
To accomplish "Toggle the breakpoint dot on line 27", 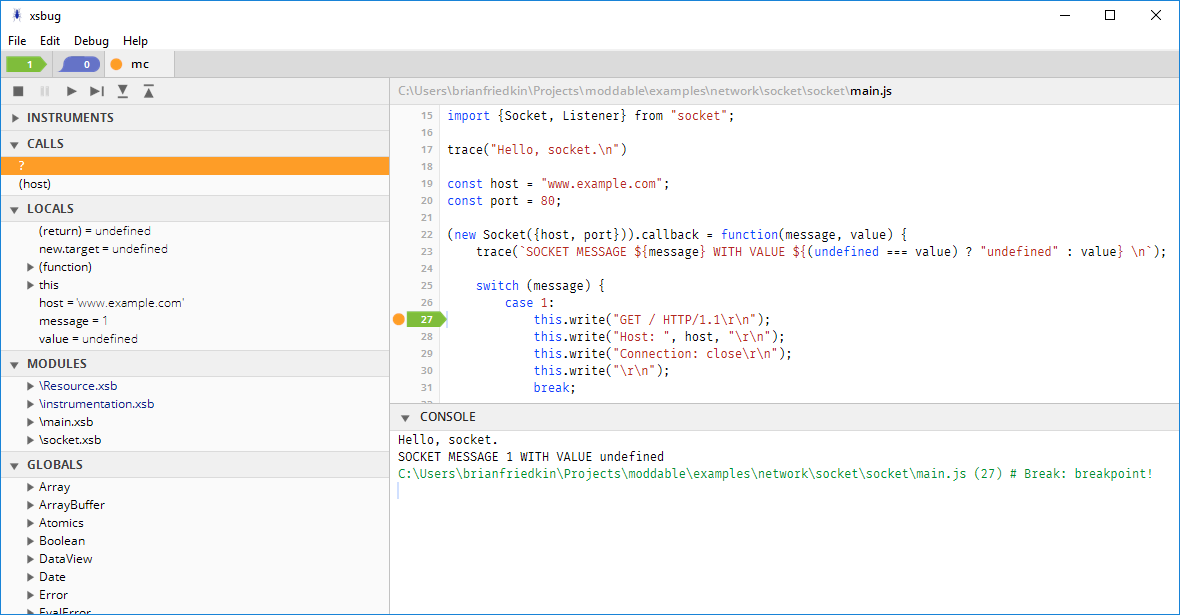I will pyautogui.click(x=399, y=320).
